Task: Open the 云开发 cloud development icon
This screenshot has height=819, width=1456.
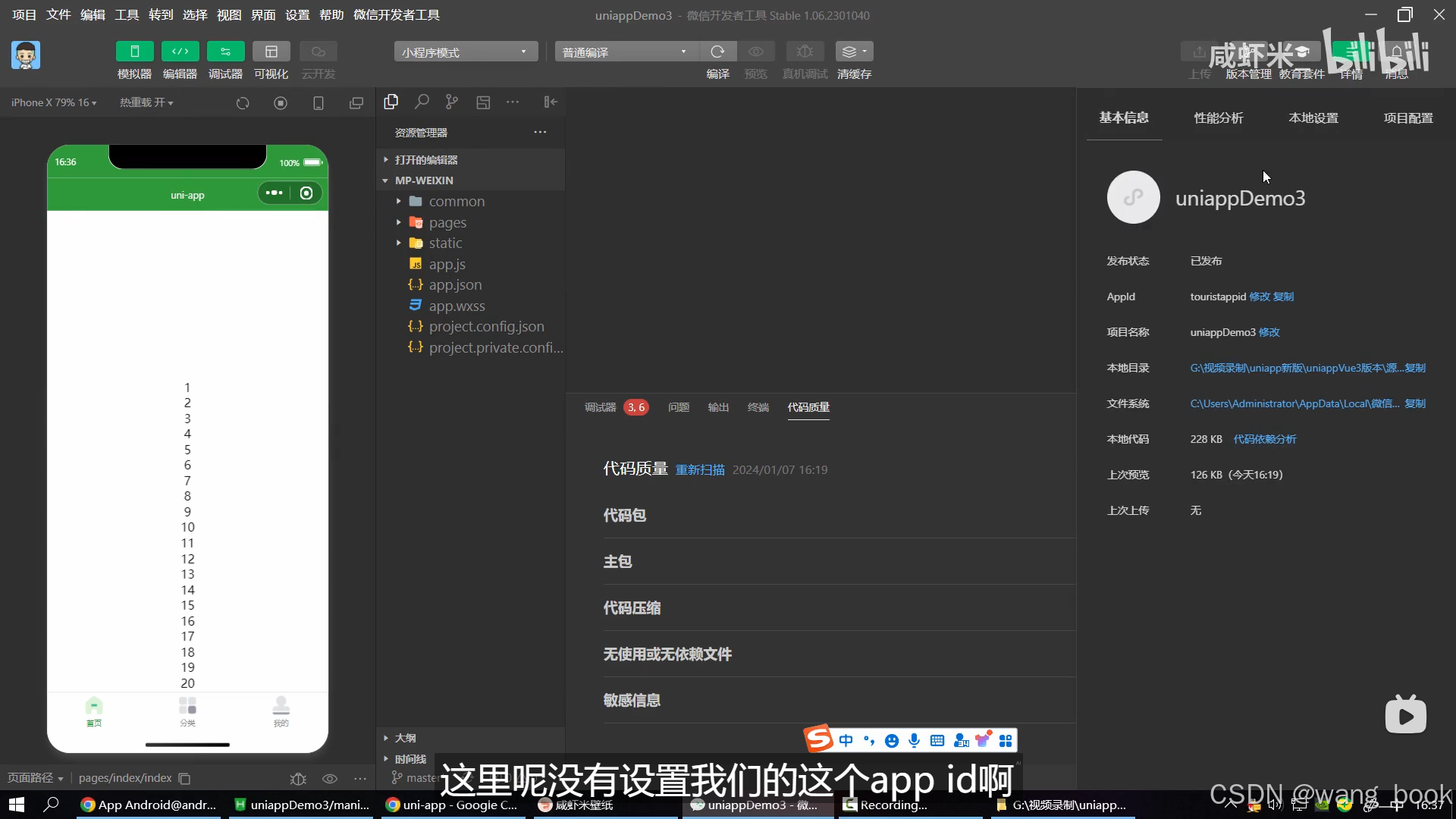Action: click(x=318, y=52)
